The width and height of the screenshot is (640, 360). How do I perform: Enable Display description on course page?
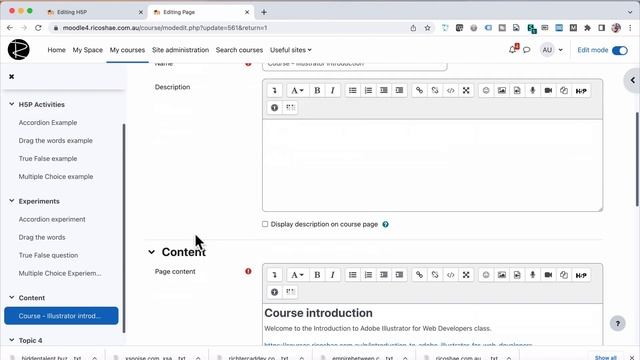pyautogui.click(x=265, y=224)
